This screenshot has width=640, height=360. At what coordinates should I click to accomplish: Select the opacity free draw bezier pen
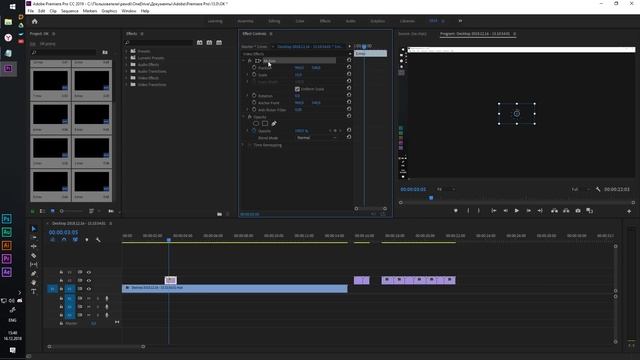click(x=274, y=123)
